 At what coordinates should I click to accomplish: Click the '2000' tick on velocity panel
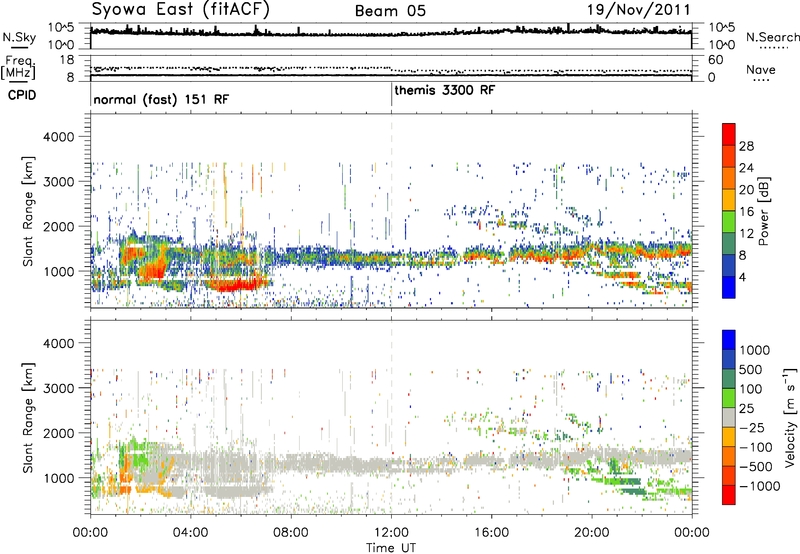tap(58, 433)
